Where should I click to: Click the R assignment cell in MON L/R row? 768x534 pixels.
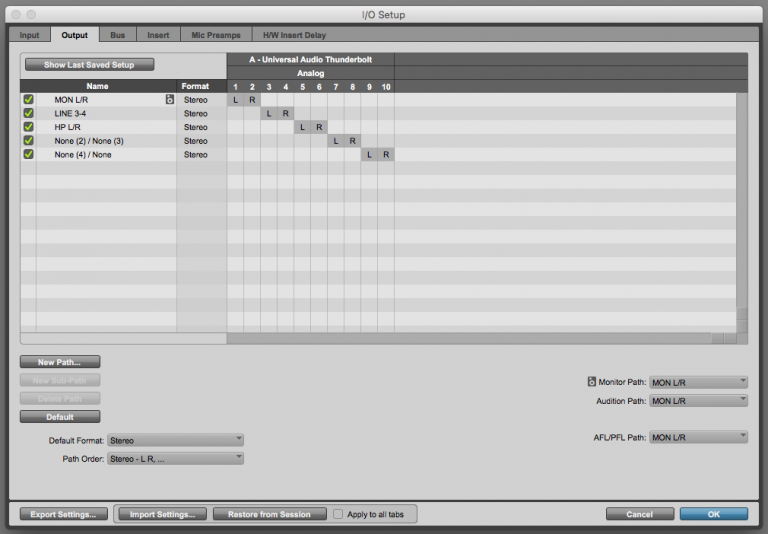(x=252, y=99)
